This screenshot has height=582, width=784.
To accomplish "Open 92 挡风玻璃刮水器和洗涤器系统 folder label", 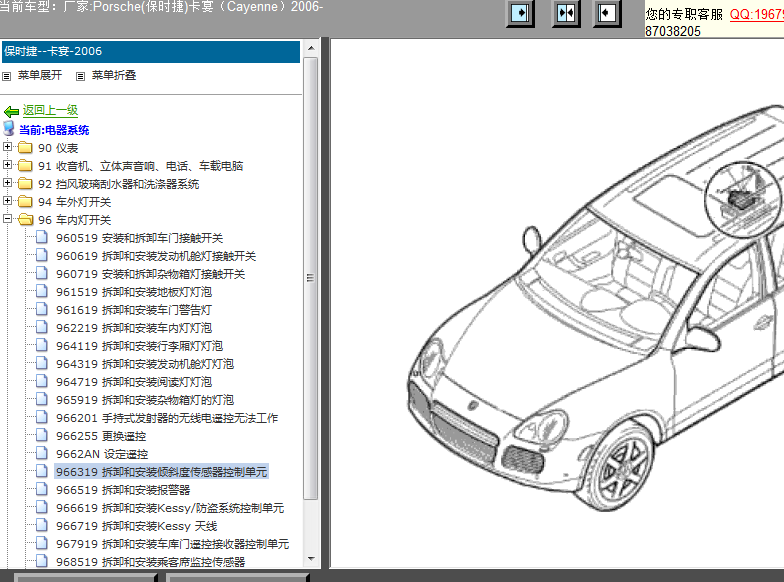I will [118, 184].
